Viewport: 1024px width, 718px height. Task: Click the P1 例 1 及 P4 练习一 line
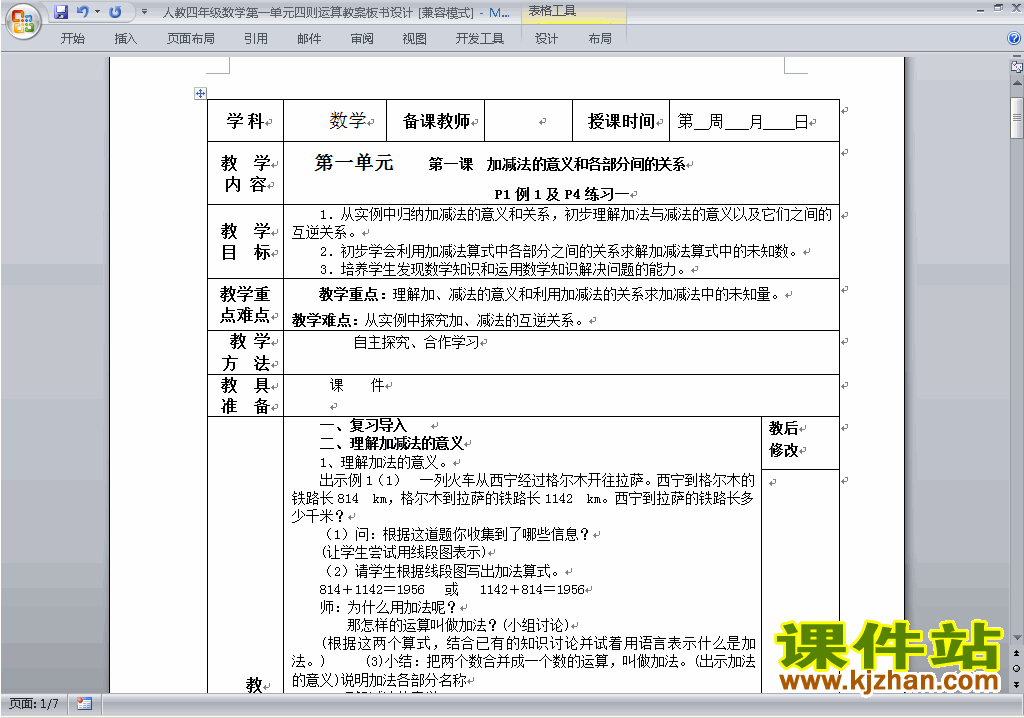click(x=561, y=194)
